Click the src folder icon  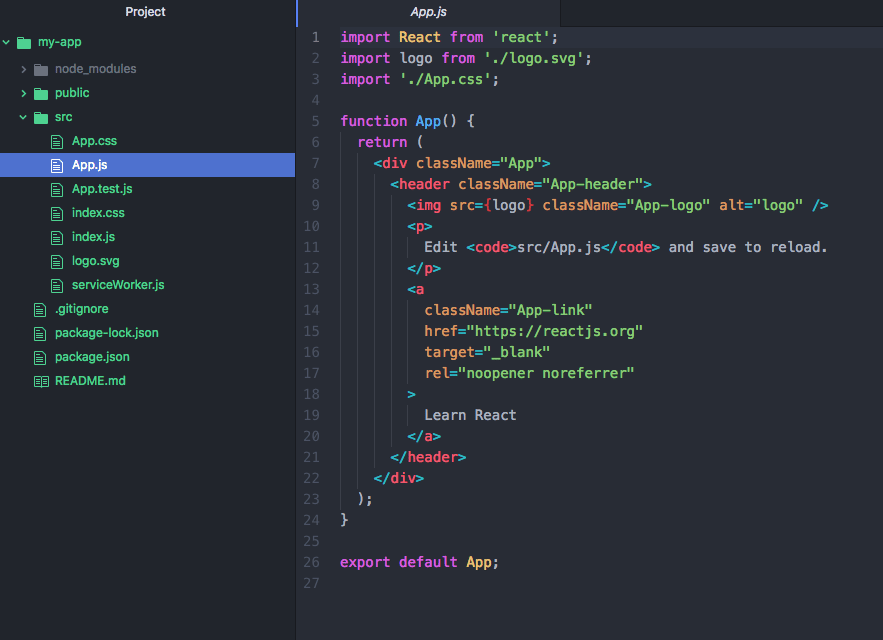tap(43, 117)
